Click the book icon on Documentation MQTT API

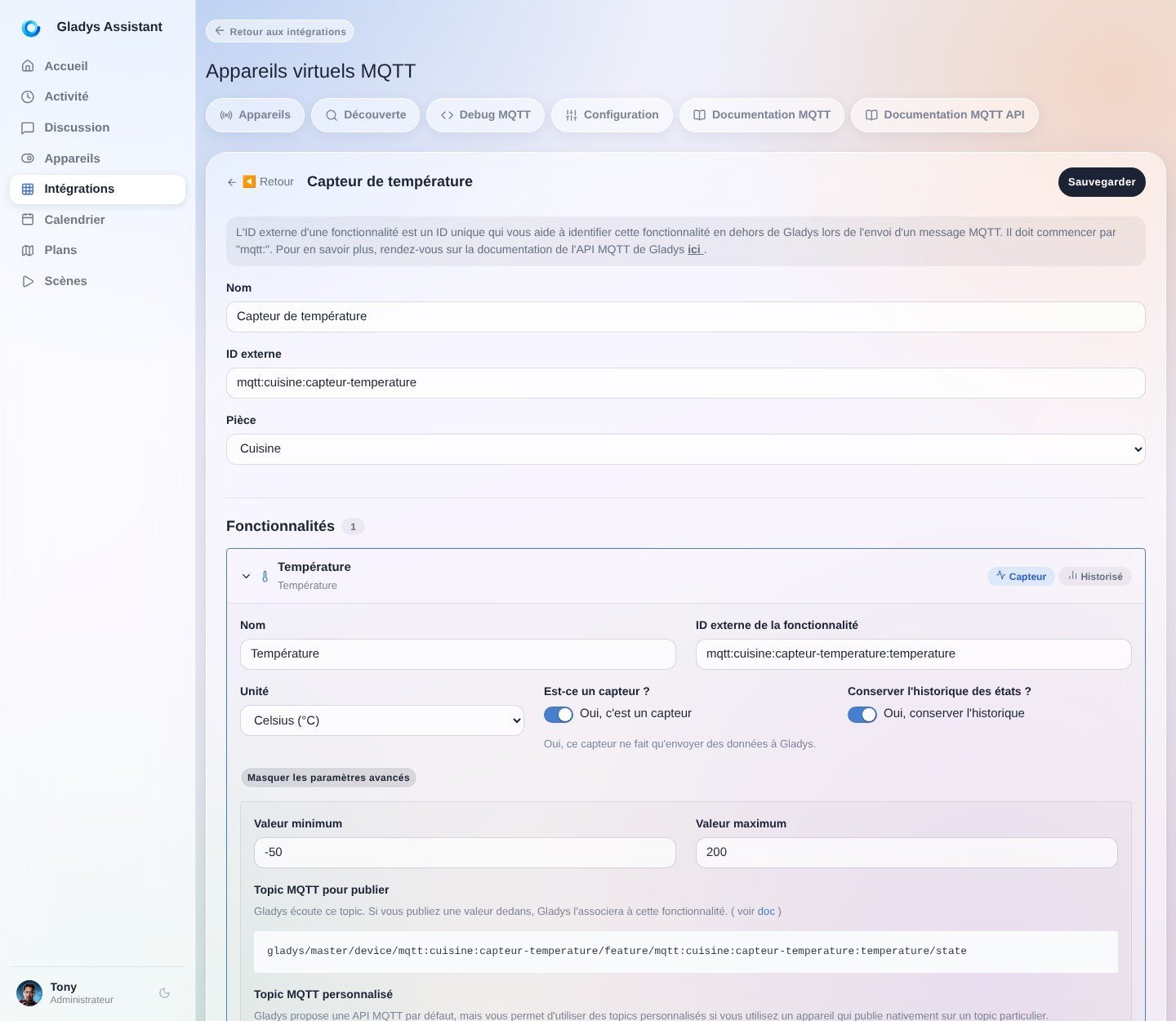[x=871, y=115]
